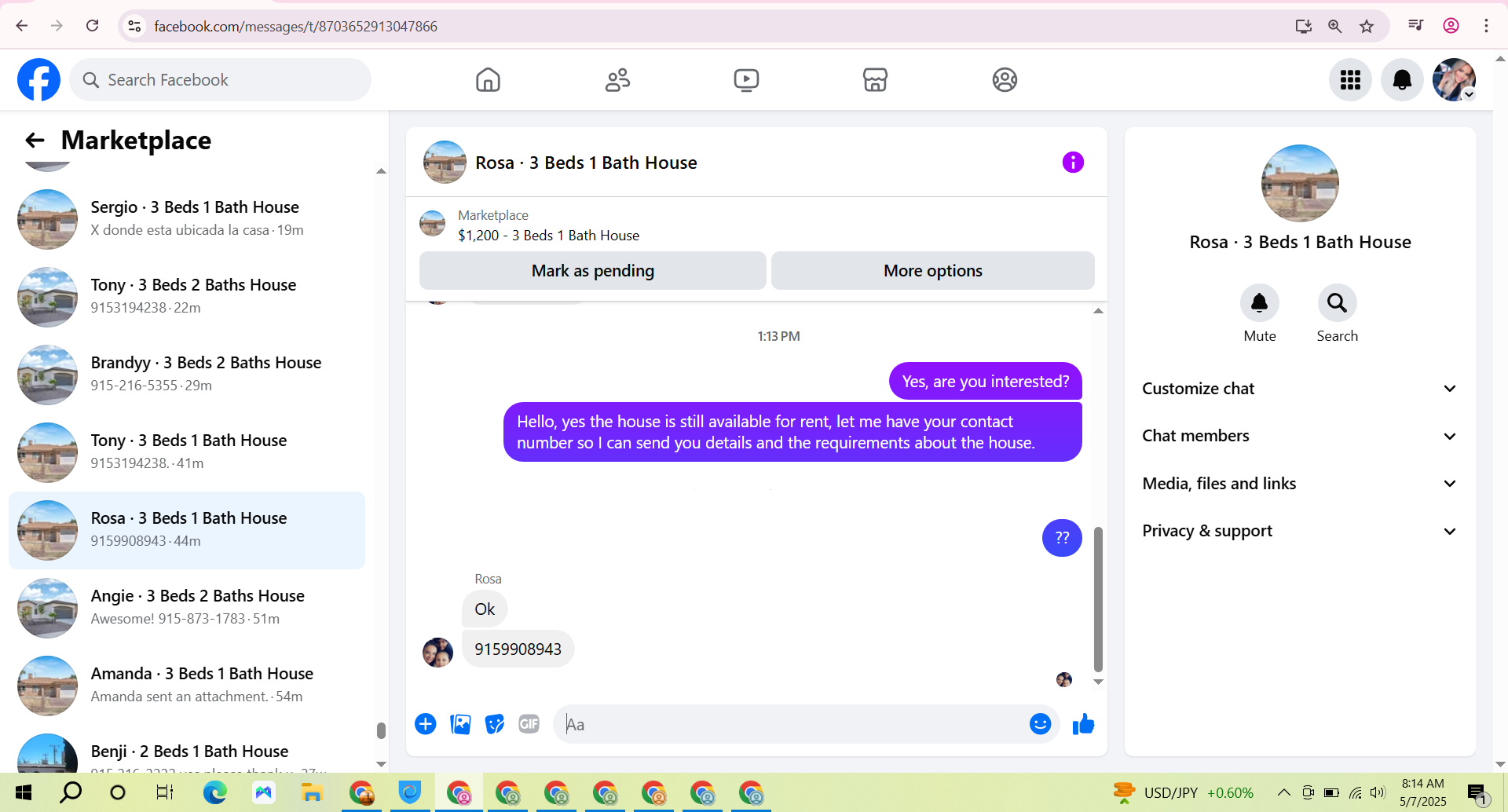Viewport: 1508px width, 812px height.
Task: Go back using the Marketplace arrow
Action: pyautogui.click(x=35, y=140)
